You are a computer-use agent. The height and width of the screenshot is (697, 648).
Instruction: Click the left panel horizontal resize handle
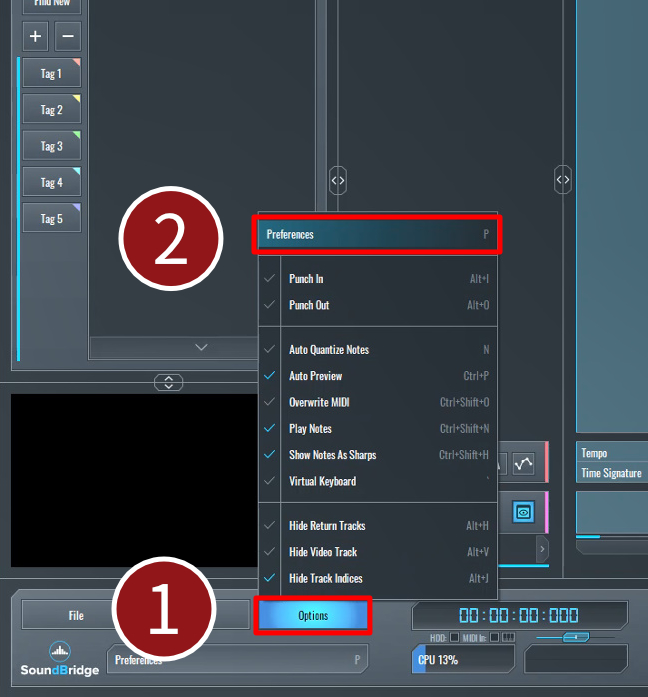click(x=338, y=180)
